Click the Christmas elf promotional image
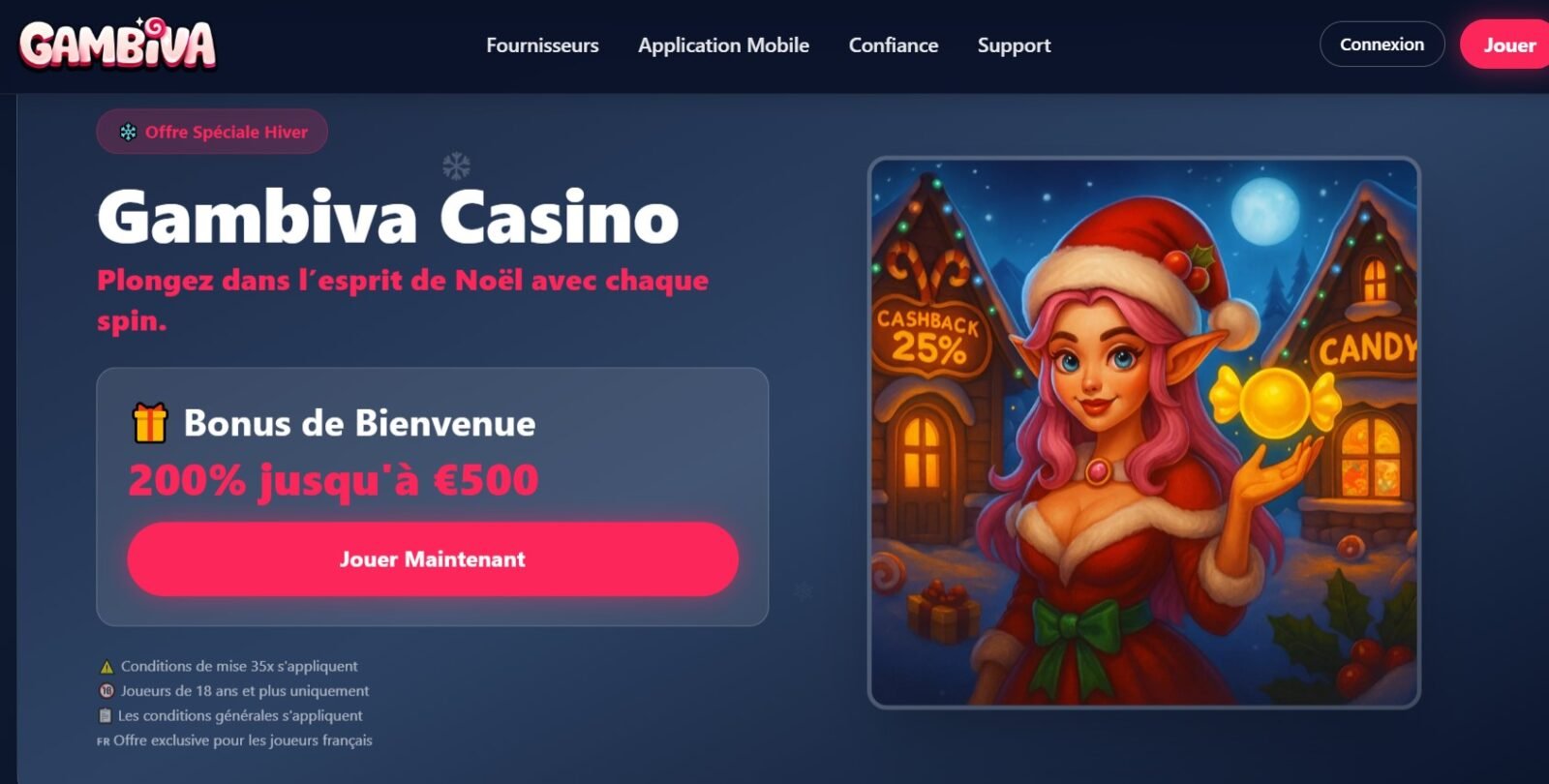 point(1144,433)
